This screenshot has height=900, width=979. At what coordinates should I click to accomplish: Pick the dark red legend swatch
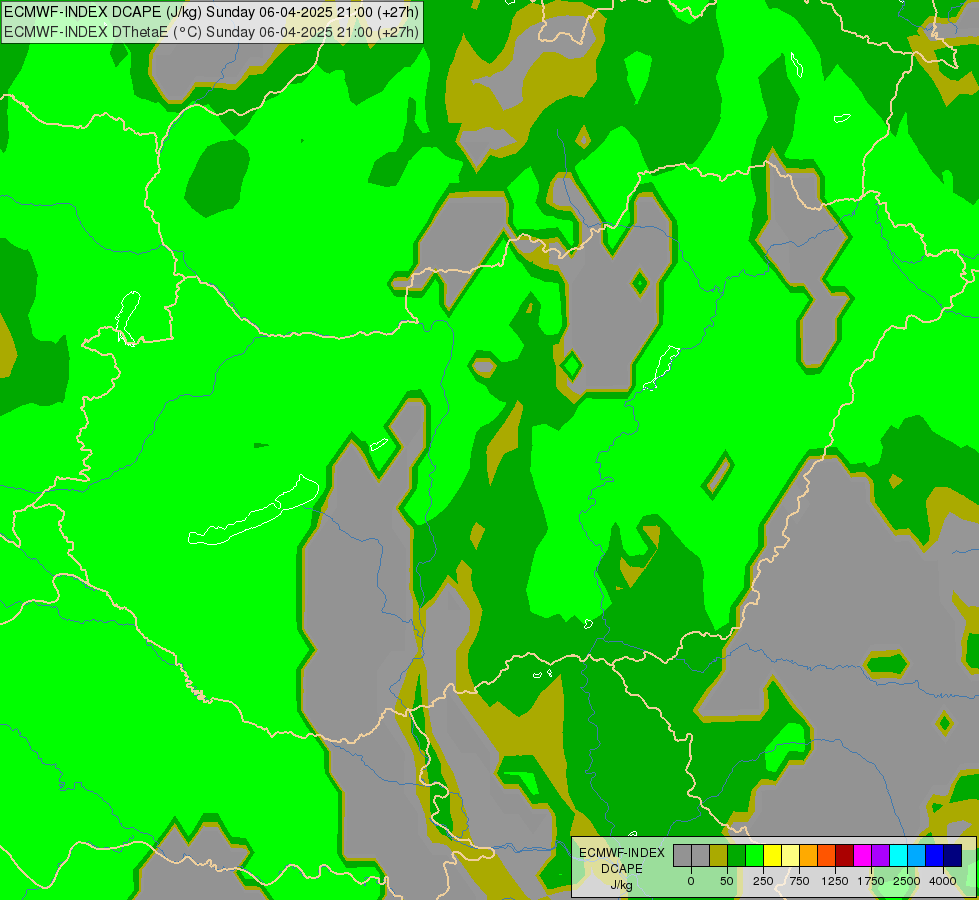click(x=844, y=856)
